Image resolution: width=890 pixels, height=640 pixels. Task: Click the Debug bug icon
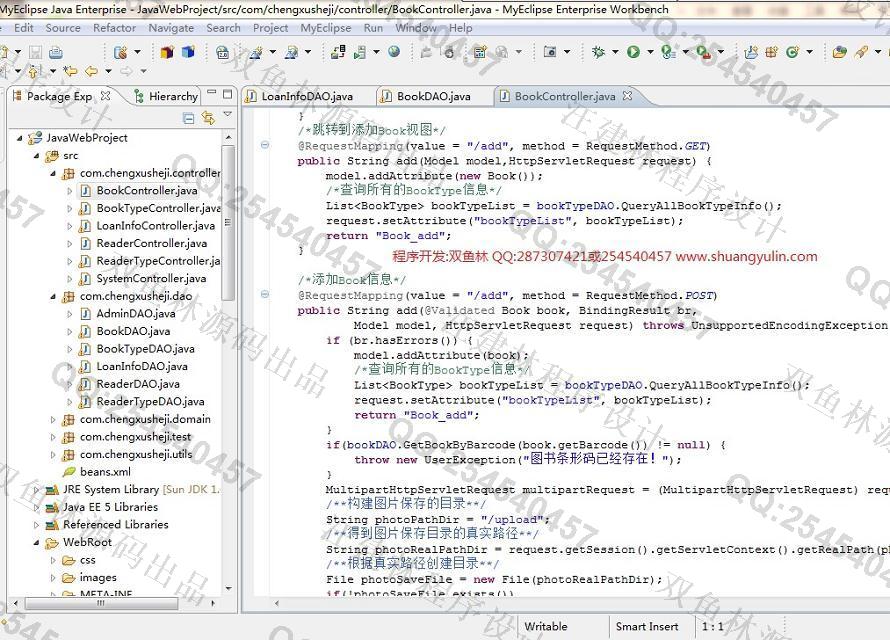598,52
